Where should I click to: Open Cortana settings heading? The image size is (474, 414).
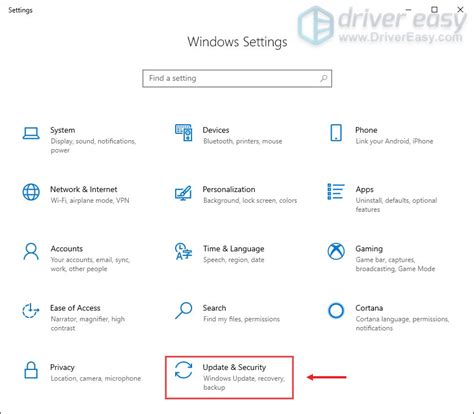(x=369, y=308)
